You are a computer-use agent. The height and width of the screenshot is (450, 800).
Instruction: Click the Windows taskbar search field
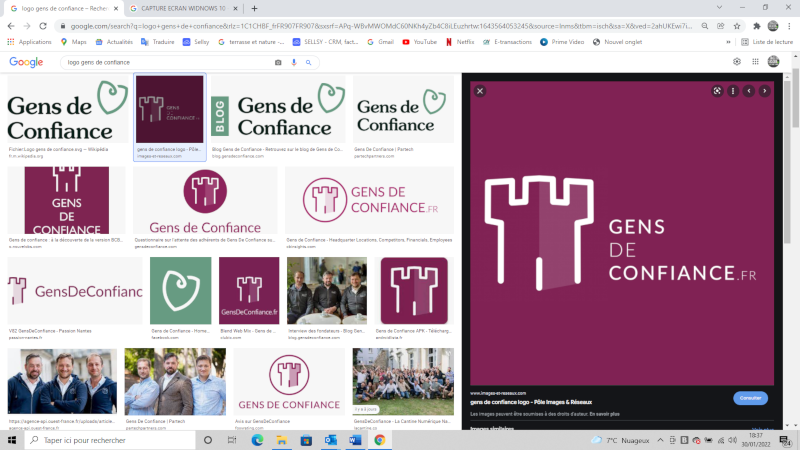[x=110, y=440]
